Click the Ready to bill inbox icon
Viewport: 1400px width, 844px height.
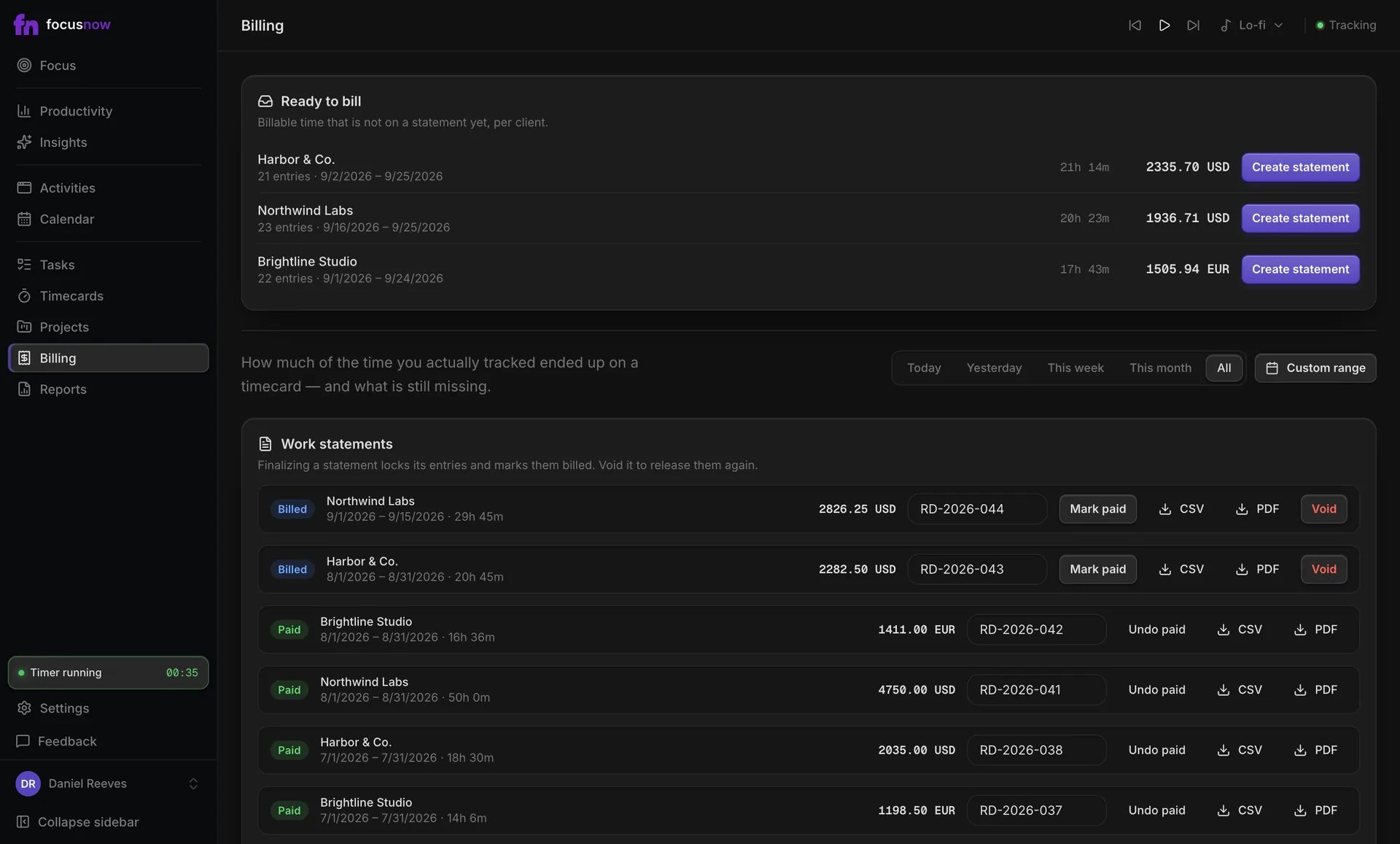coord(265,101)
